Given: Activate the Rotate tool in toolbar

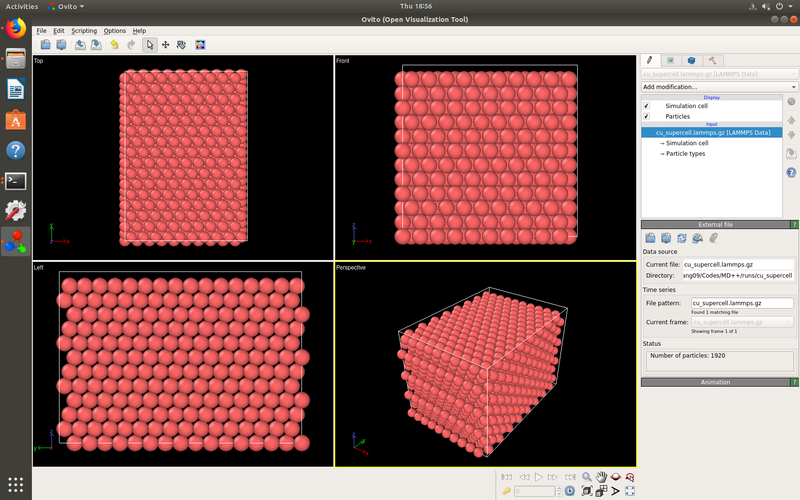Looking at the screenshot, I should 181,45.
